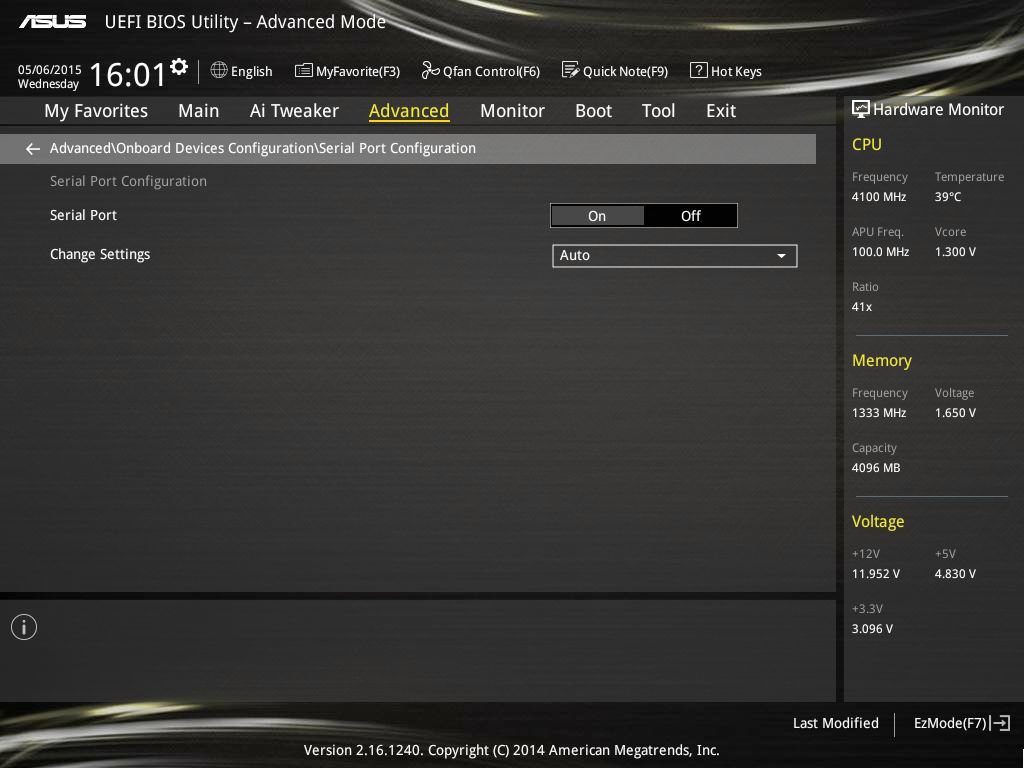Click the globe language icon
Image resolution: width=1024 pixels, height=768 pixels.
219,70
